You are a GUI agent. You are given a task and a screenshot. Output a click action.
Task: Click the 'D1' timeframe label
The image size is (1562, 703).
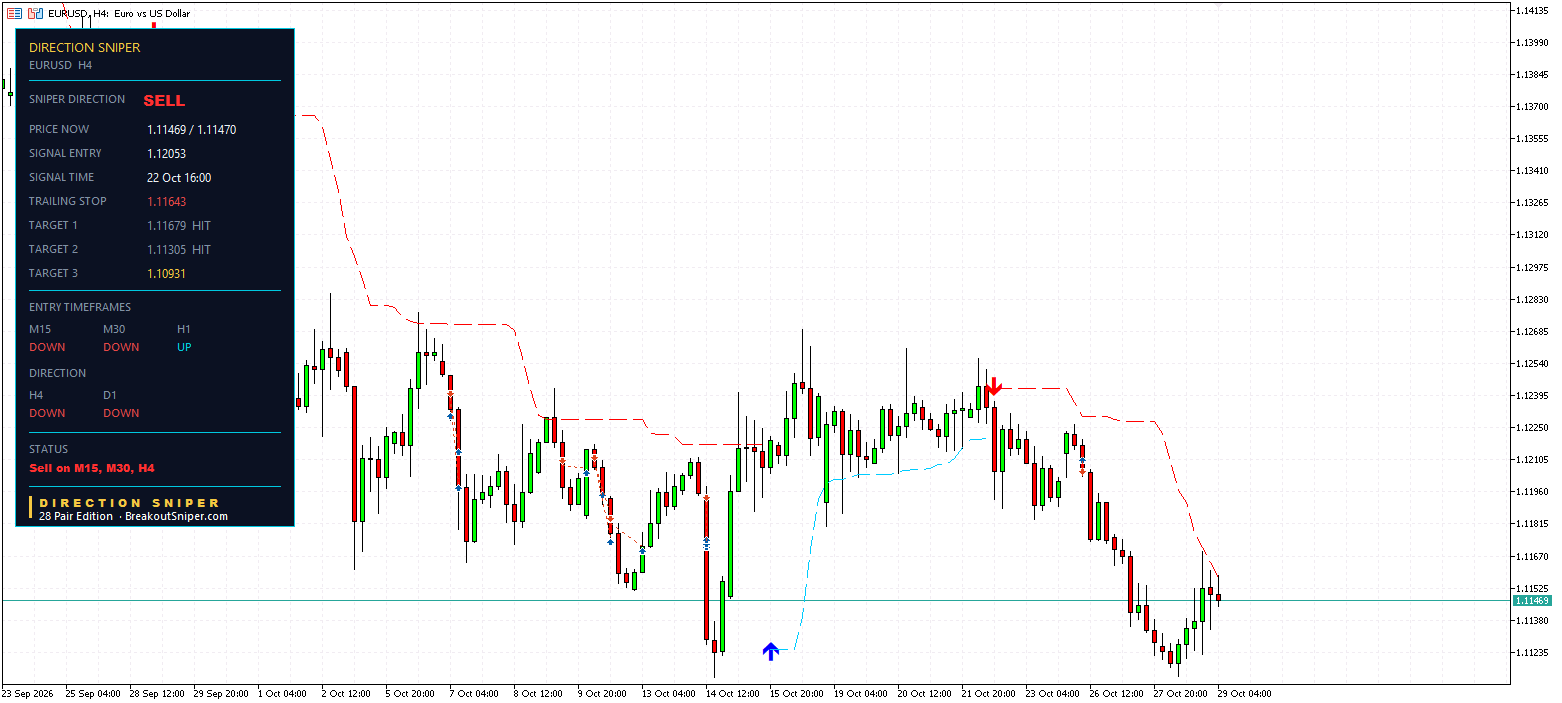[x=110, y=395]
